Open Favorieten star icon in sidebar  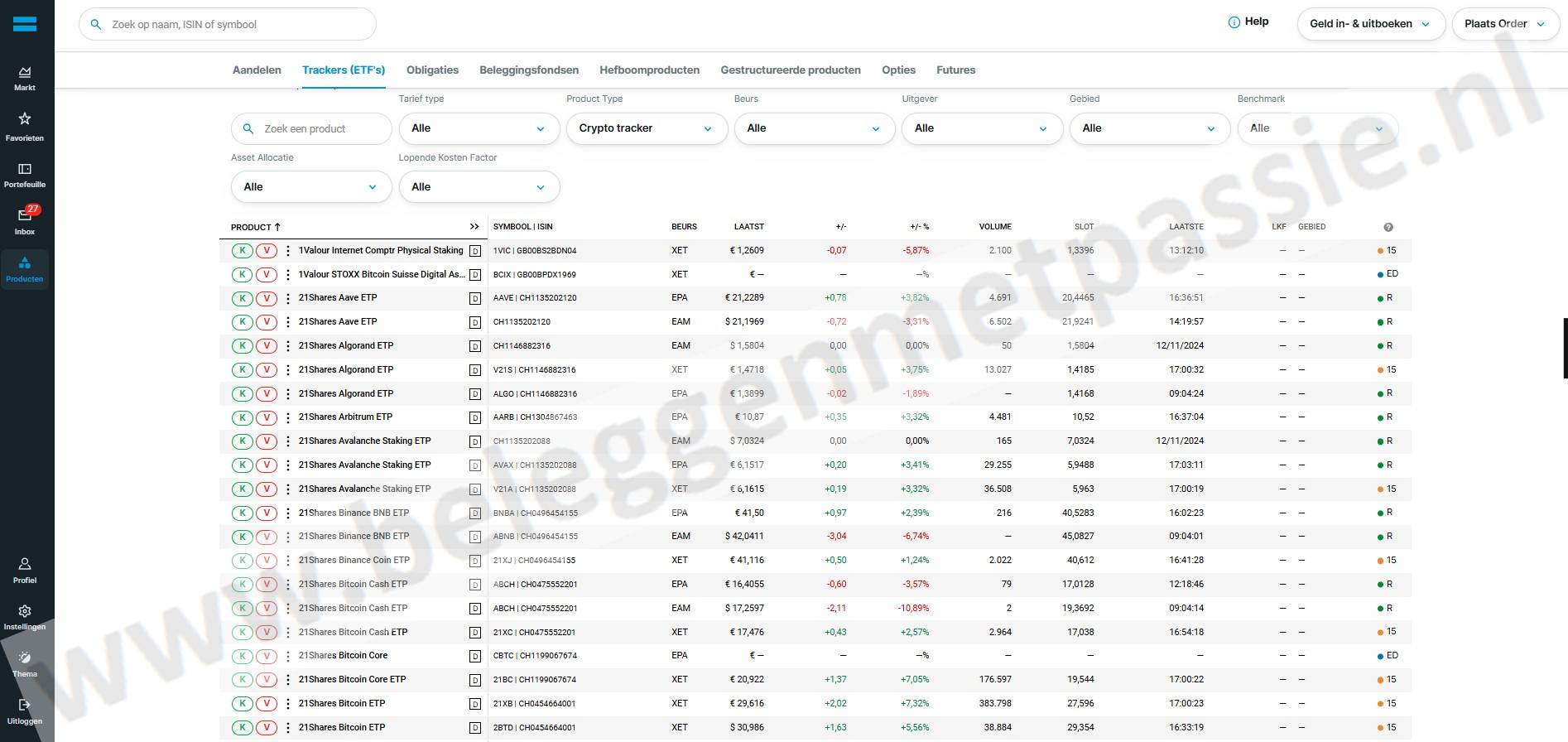click(25, 125)
